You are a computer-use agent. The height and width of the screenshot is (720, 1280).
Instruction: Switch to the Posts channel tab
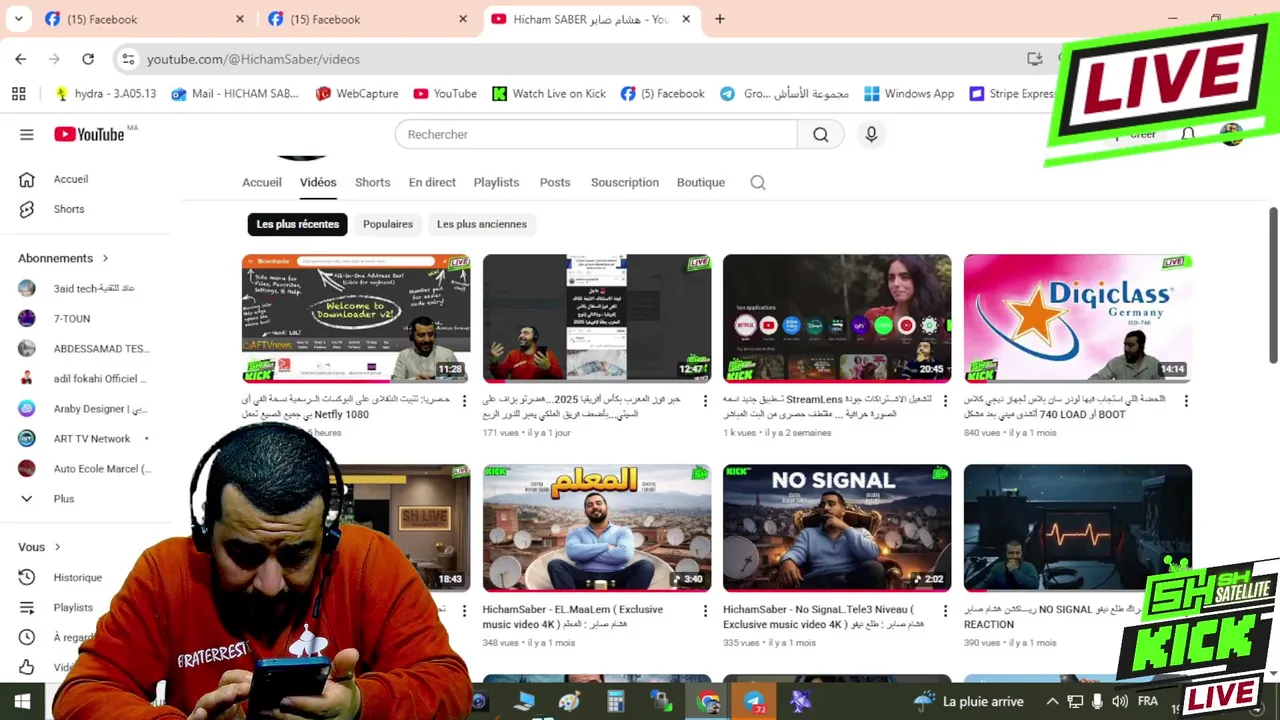555,182
